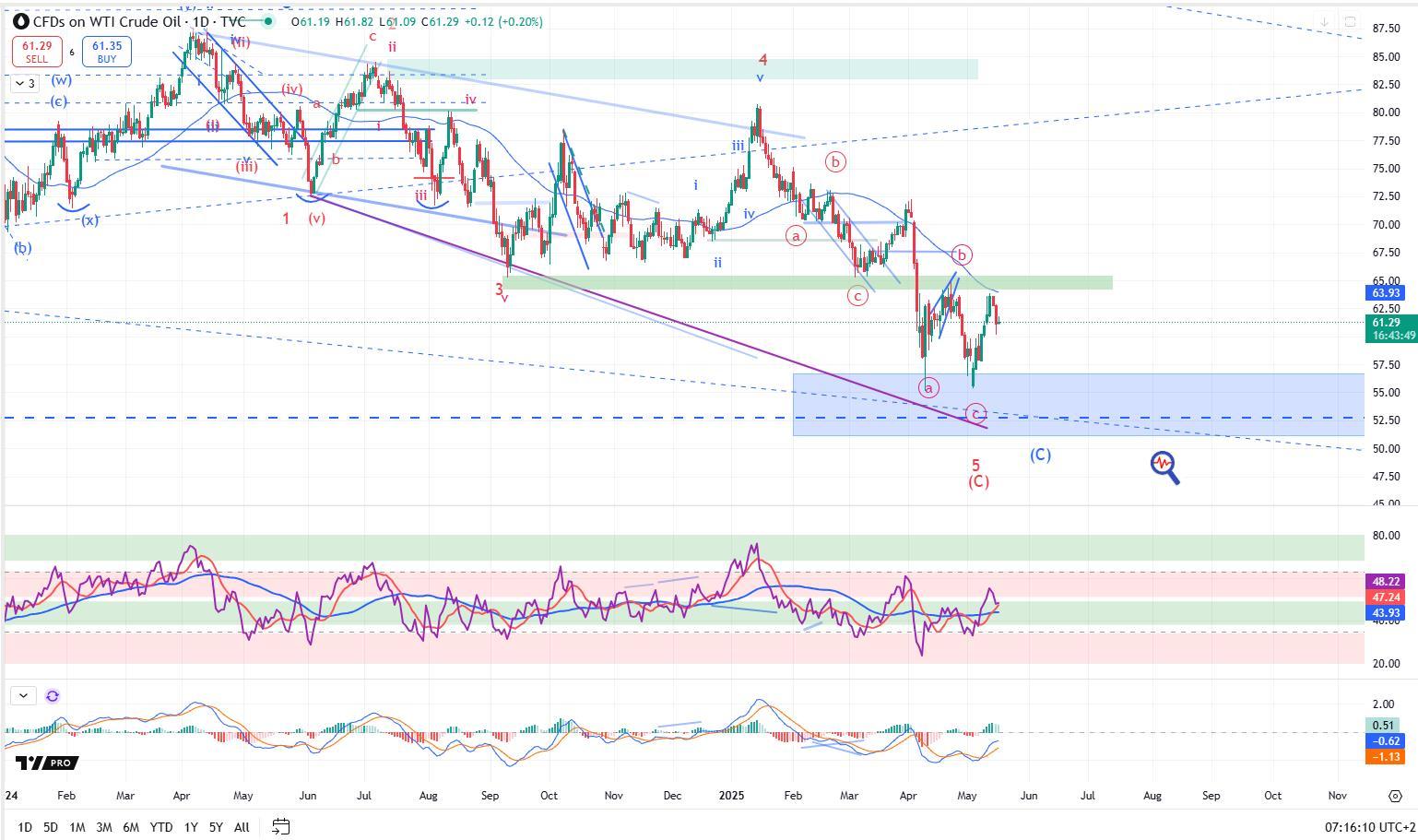Click the blue 63.93 price label

[1386, 293]
